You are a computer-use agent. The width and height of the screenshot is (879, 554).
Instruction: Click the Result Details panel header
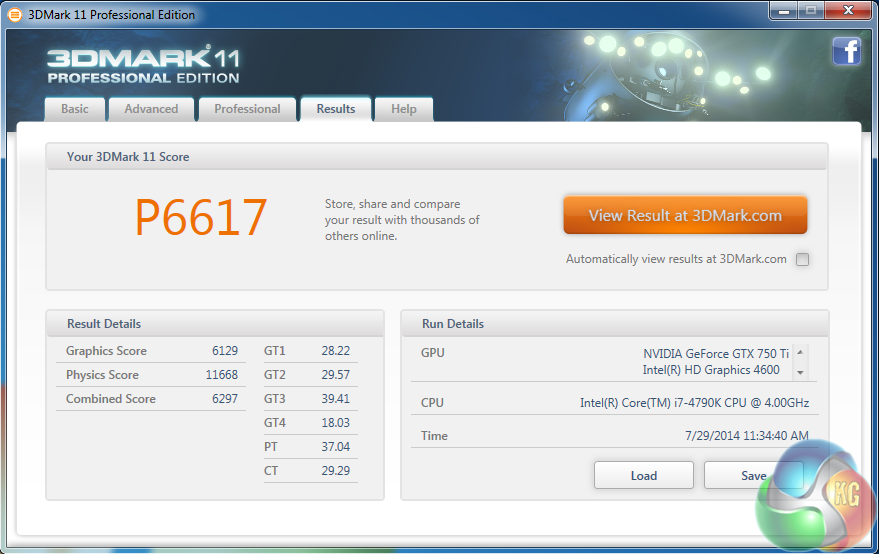(x=215, y=324)
